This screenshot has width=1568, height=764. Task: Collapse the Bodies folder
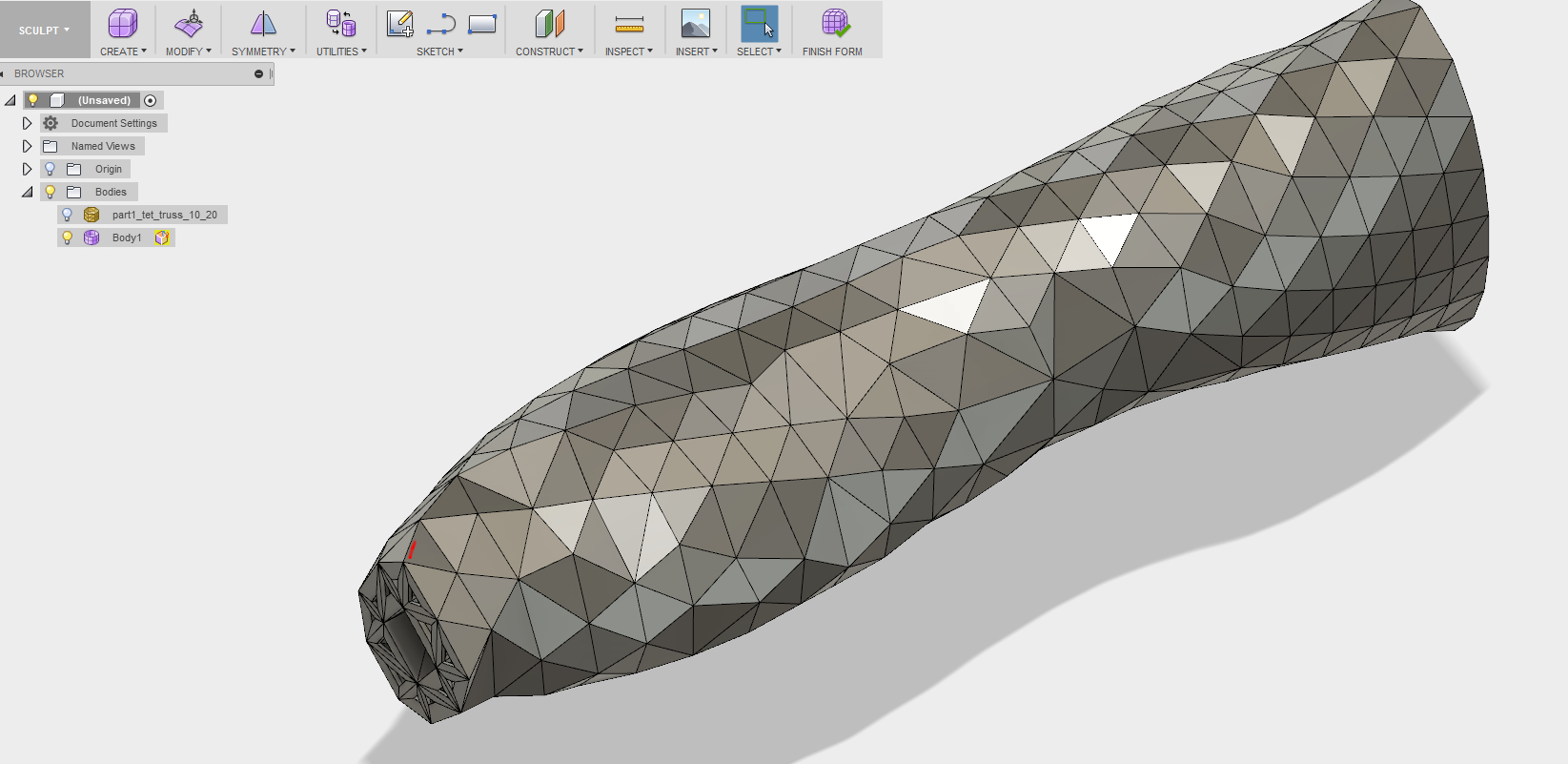tap(27, 192)
